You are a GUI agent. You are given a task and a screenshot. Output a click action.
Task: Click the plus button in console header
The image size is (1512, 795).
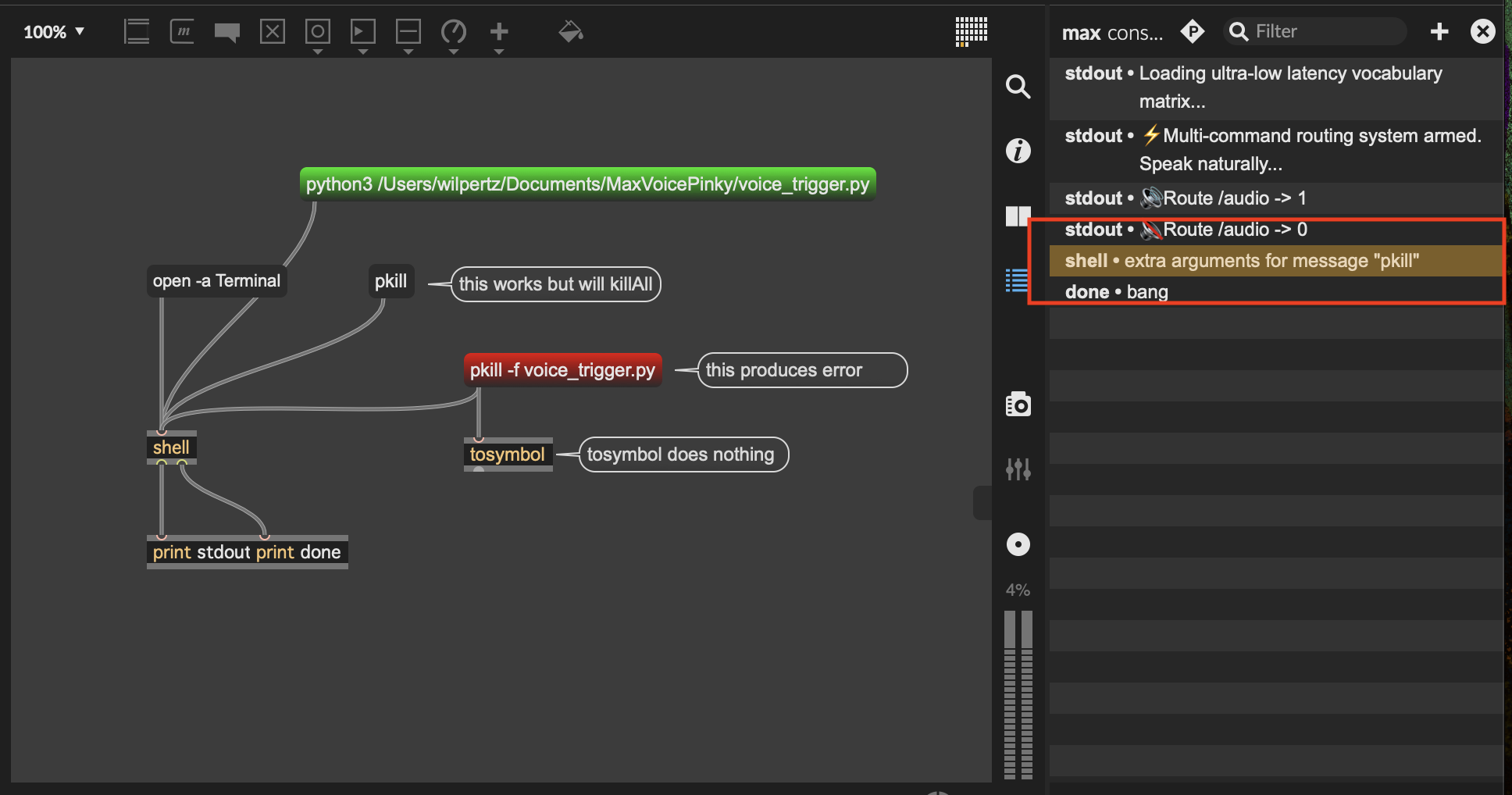pyautogui.click(x=1439, y=31)
